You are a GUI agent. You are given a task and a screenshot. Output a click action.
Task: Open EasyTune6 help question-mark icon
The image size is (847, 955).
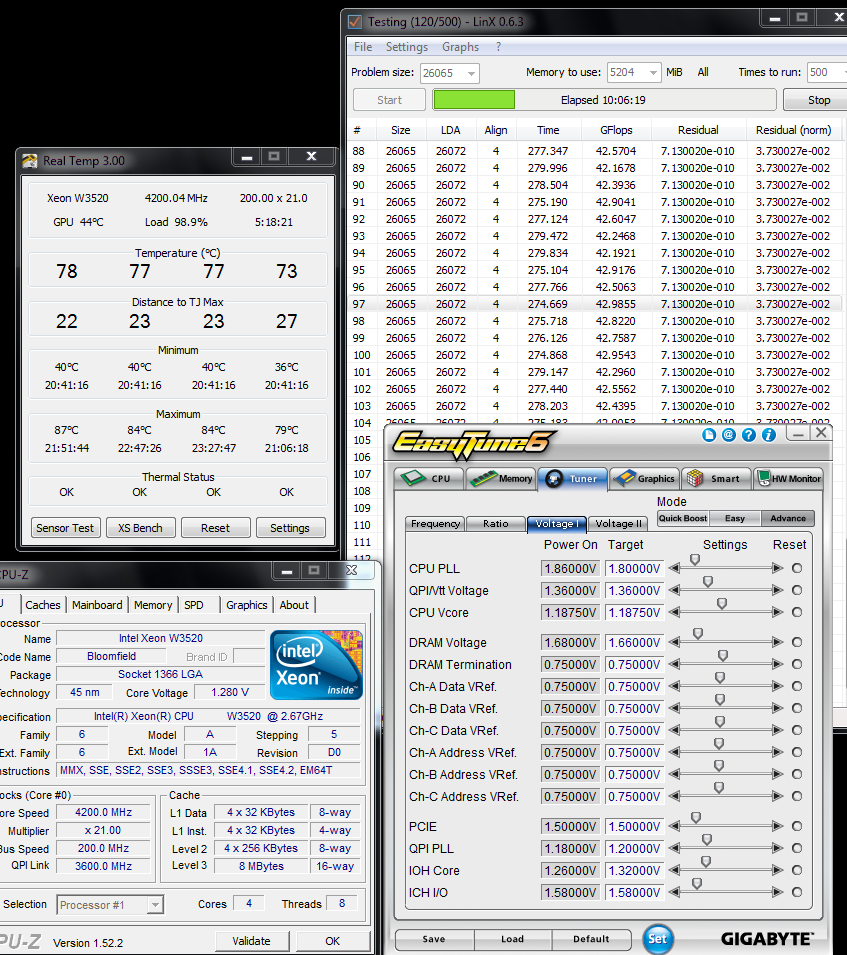[749, 435]
